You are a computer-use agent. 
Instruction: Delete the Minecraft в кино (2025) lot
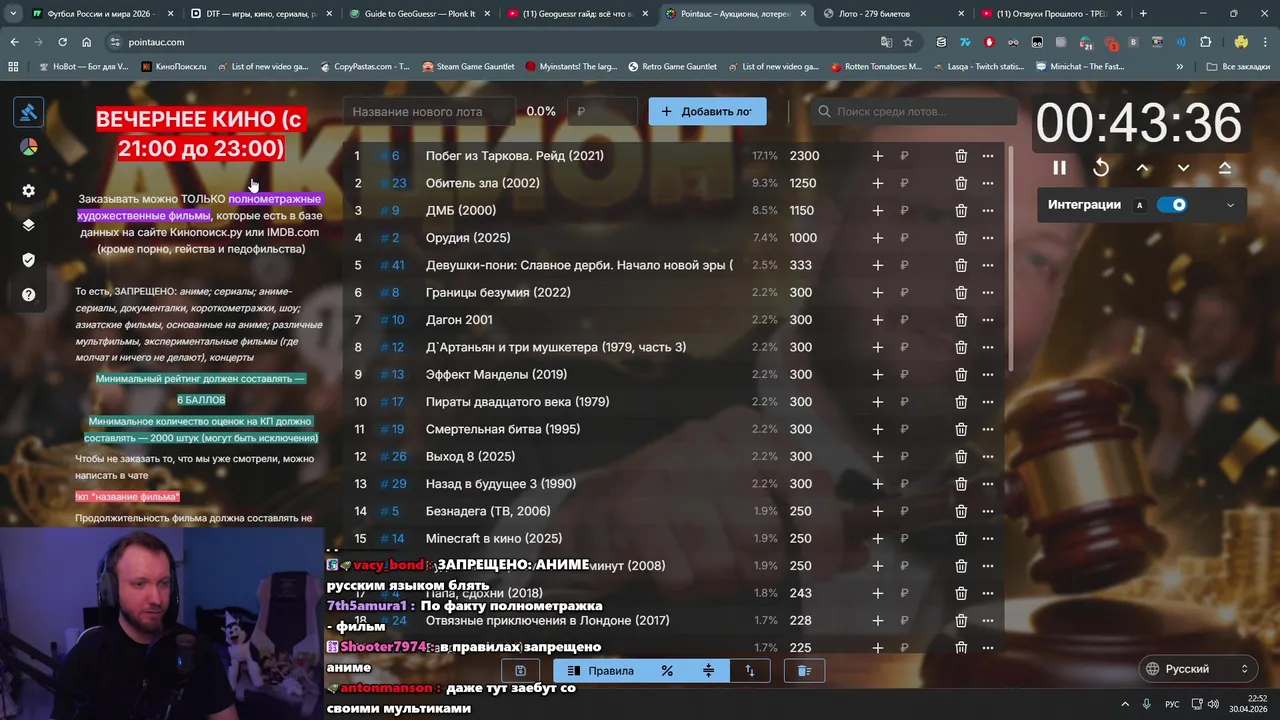961,539
